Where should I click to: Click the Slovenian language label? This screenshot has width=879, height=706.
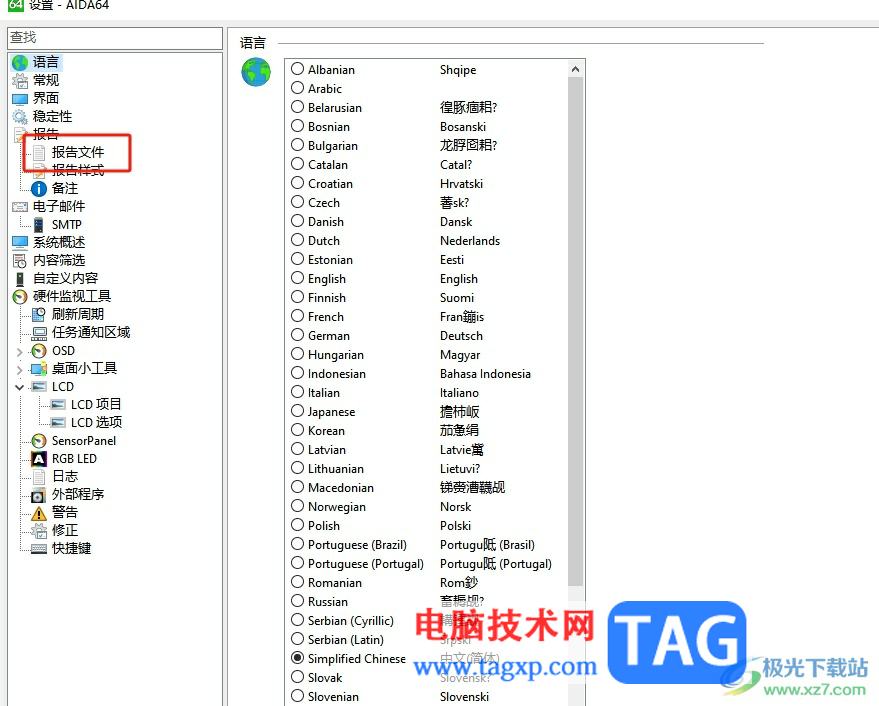pyautogui.click(x=334, y=697)
